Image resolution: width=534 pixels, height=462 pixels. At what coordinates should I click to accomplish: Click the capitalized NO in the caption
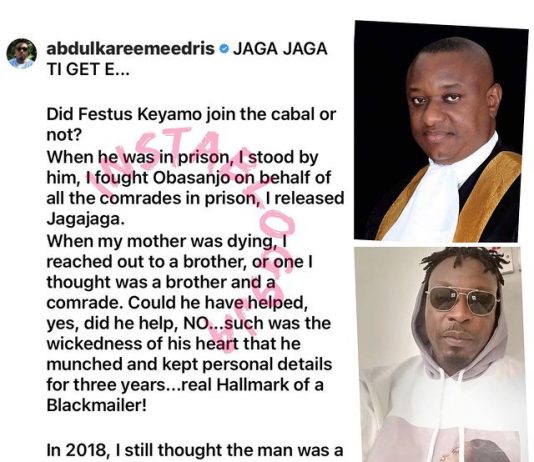pos(195,323)
